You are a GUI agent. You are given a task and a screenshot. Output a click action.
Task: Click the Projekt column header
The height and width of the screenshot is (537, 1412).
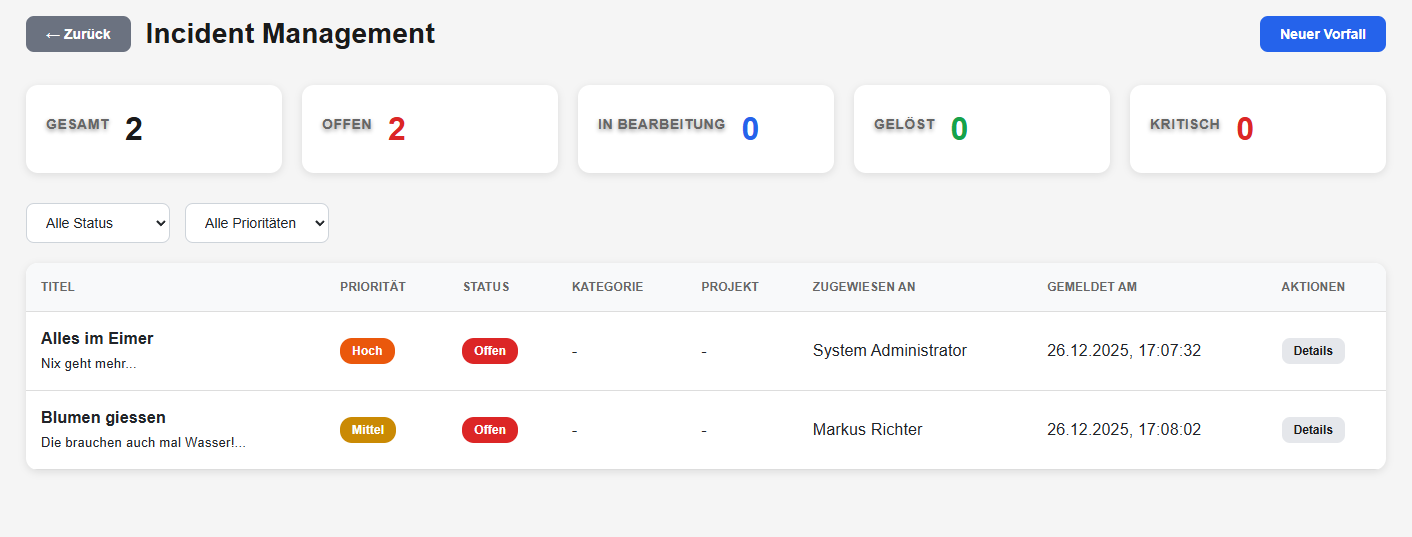tap(730, 287)
